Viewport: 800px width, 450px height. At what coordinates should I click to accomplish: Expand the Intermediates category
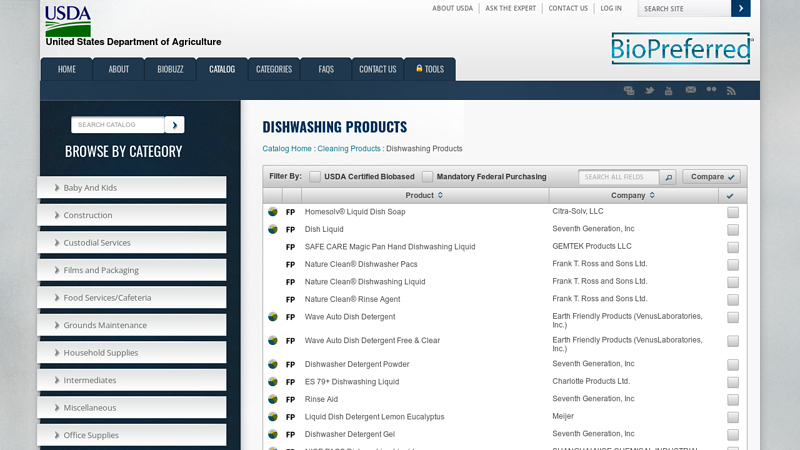pos(132,380)
